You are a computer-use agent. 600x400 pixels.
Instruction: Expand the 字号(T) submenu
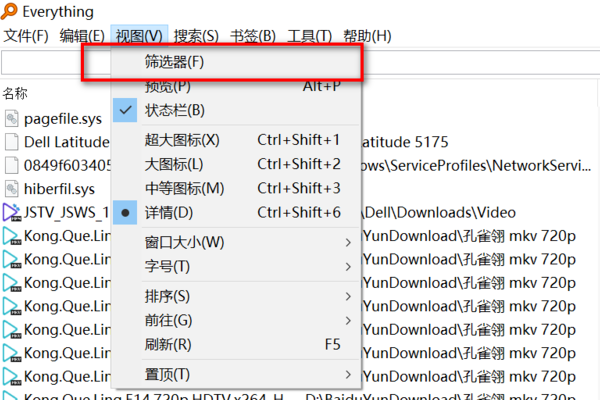[x=236, y=266]
